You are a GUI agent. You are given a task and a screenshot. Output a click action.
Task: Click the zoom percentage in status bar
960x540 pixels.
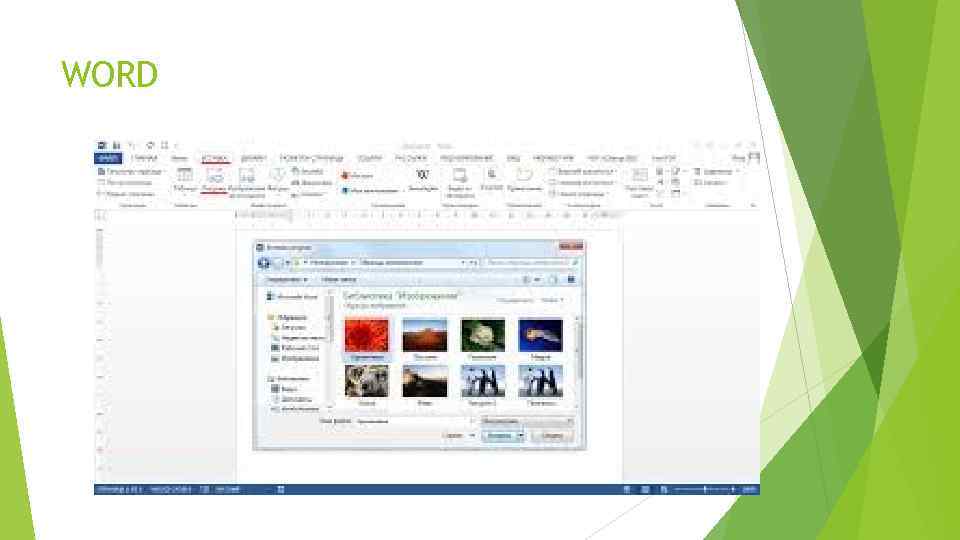pyautogui.click(x=749, y=490)
